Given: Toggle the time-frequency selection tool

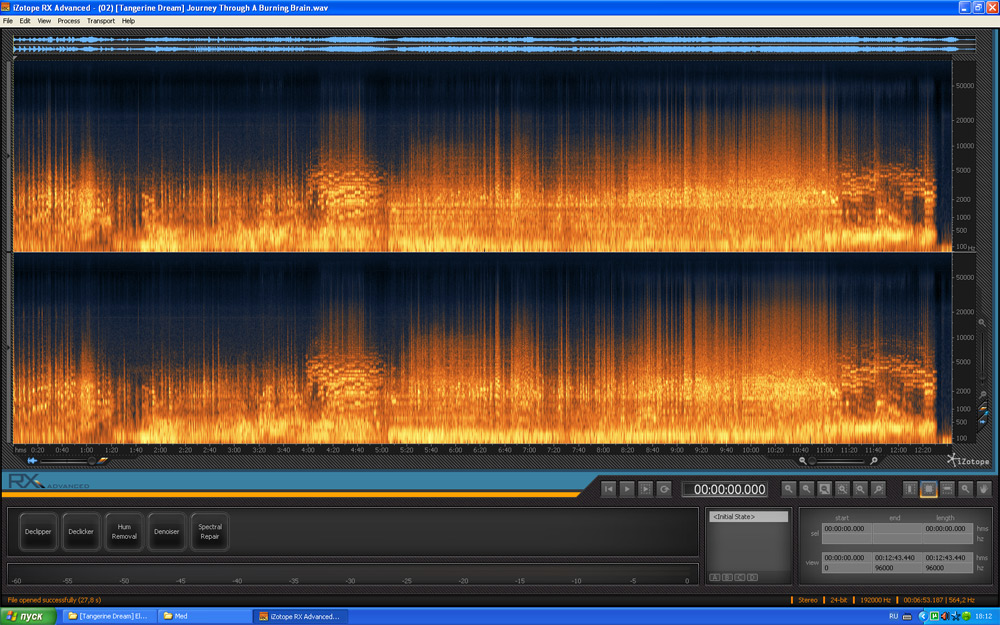Looking at the screenshot, I should pyautogui.click(x=928, y=489).
